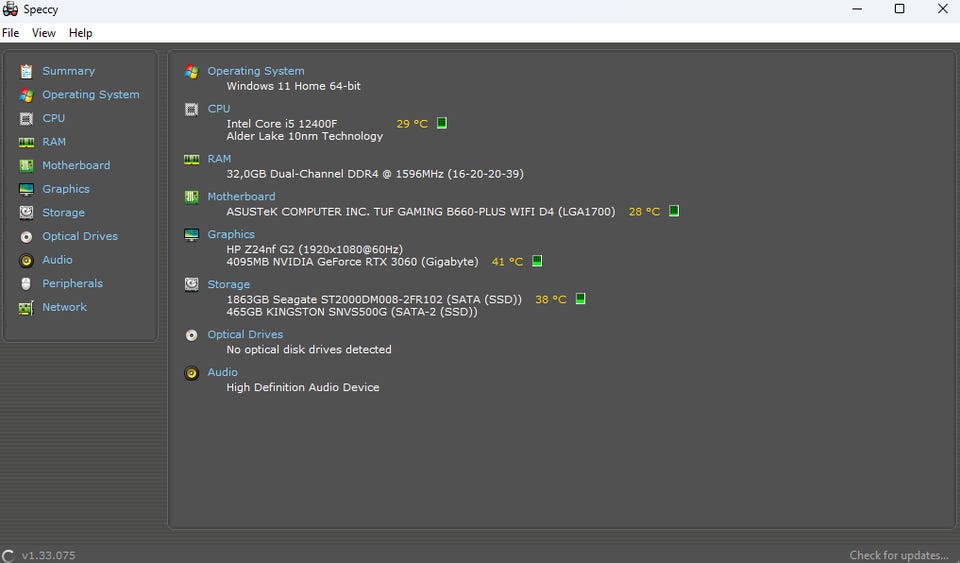Click the memory icon beside RAM heading
960x563 pixels.
click(192, 160)
